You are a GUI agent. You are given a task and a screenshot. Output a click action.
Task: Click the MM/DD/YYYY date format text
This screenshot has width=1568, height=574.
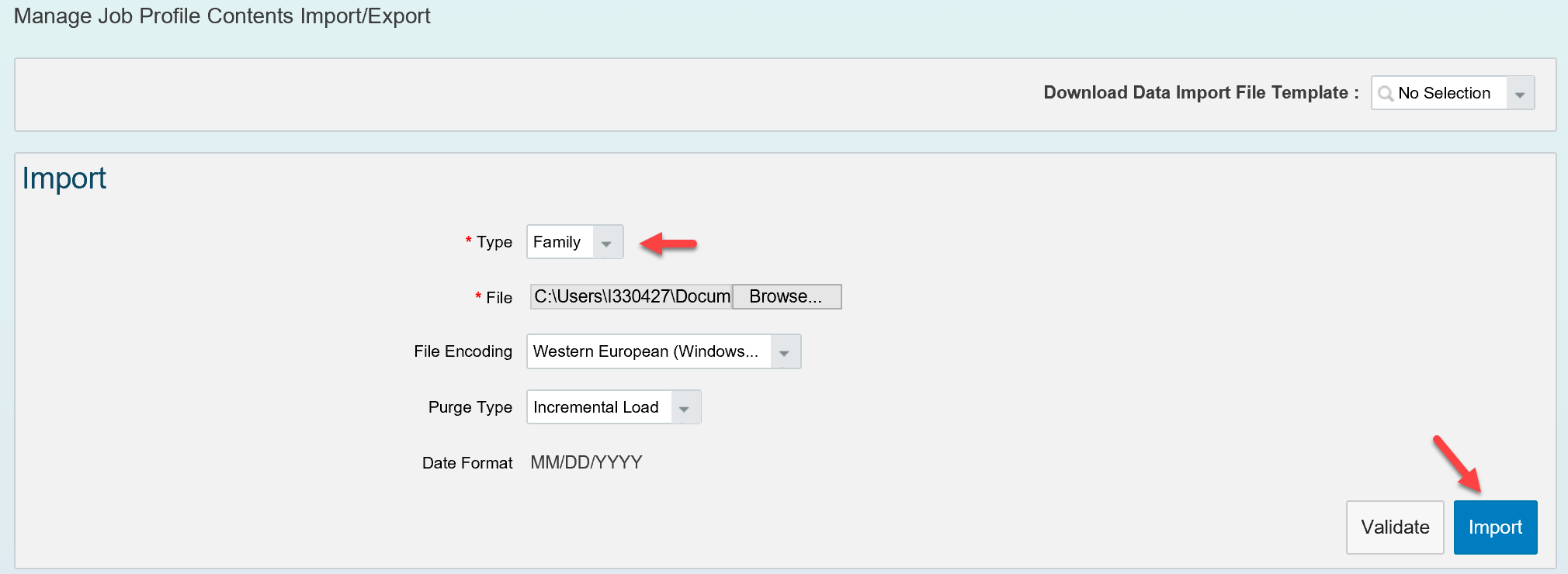coord(586,462)
